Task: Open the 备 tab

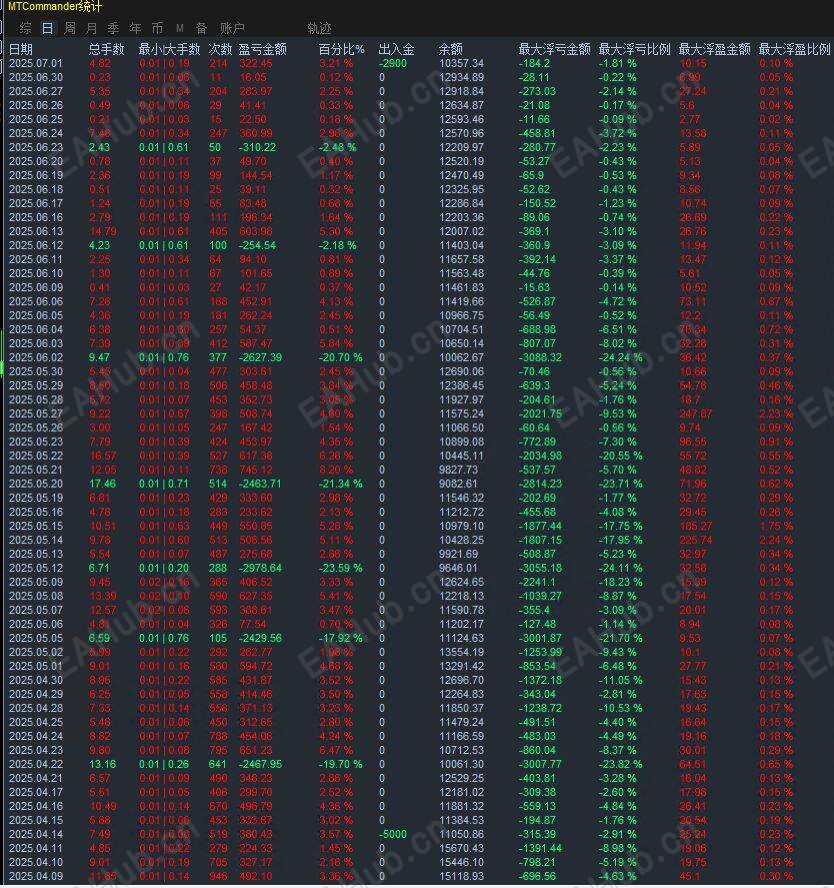Action: tap(201, 28)
